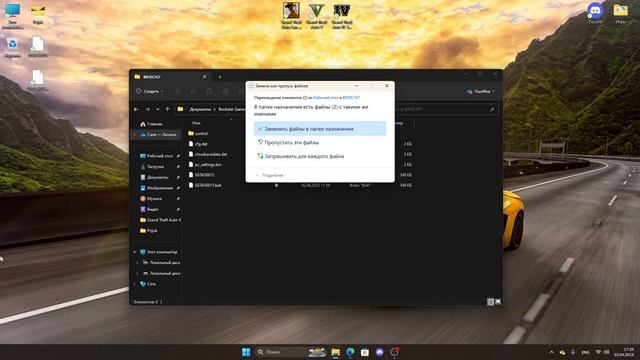This screenshot has width=640, height=360.
Task: Expand the second 'Локальный диск' node
Action: tap(138, 273)
